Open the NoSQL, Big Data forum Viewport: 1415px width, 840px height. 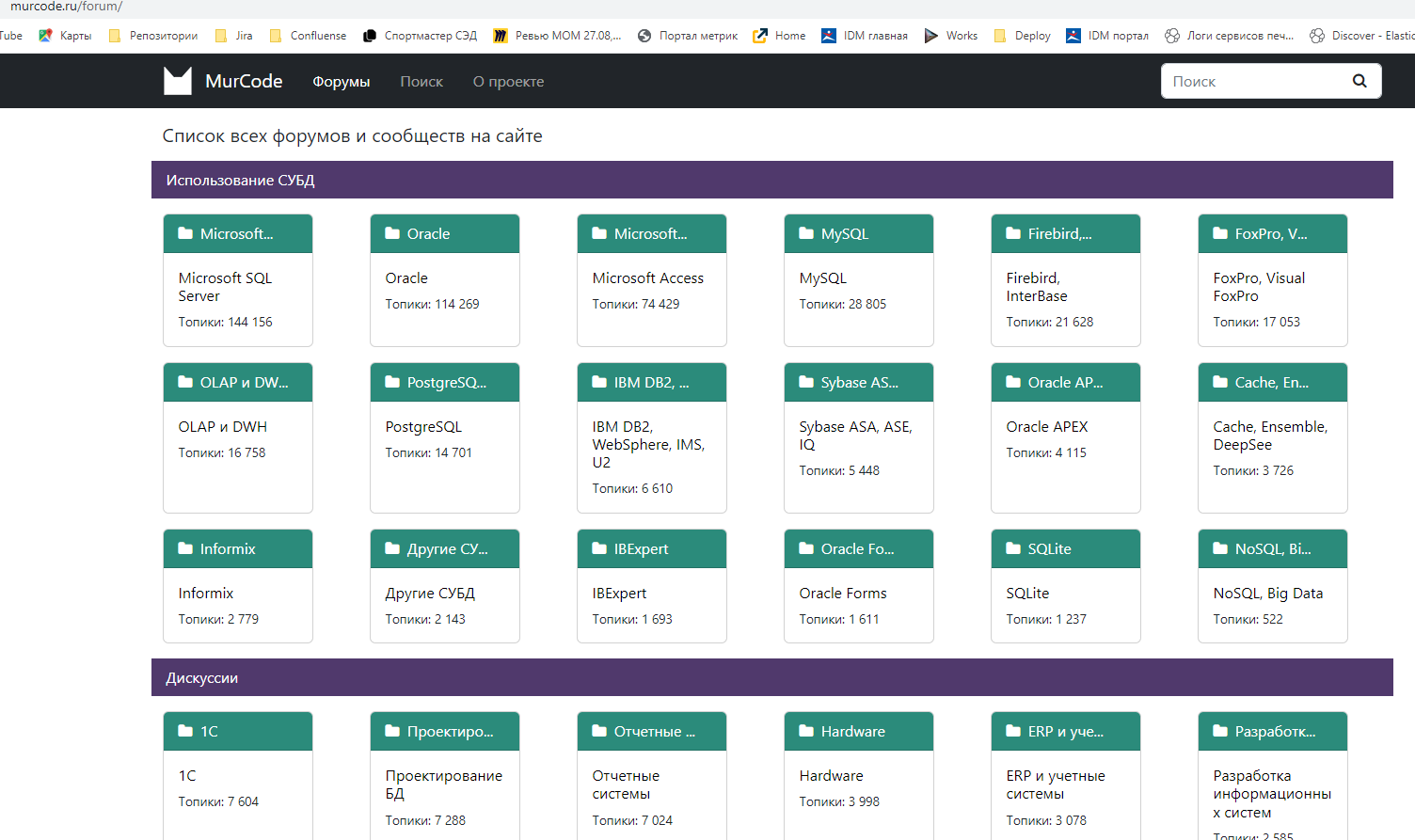[1267, 594]
